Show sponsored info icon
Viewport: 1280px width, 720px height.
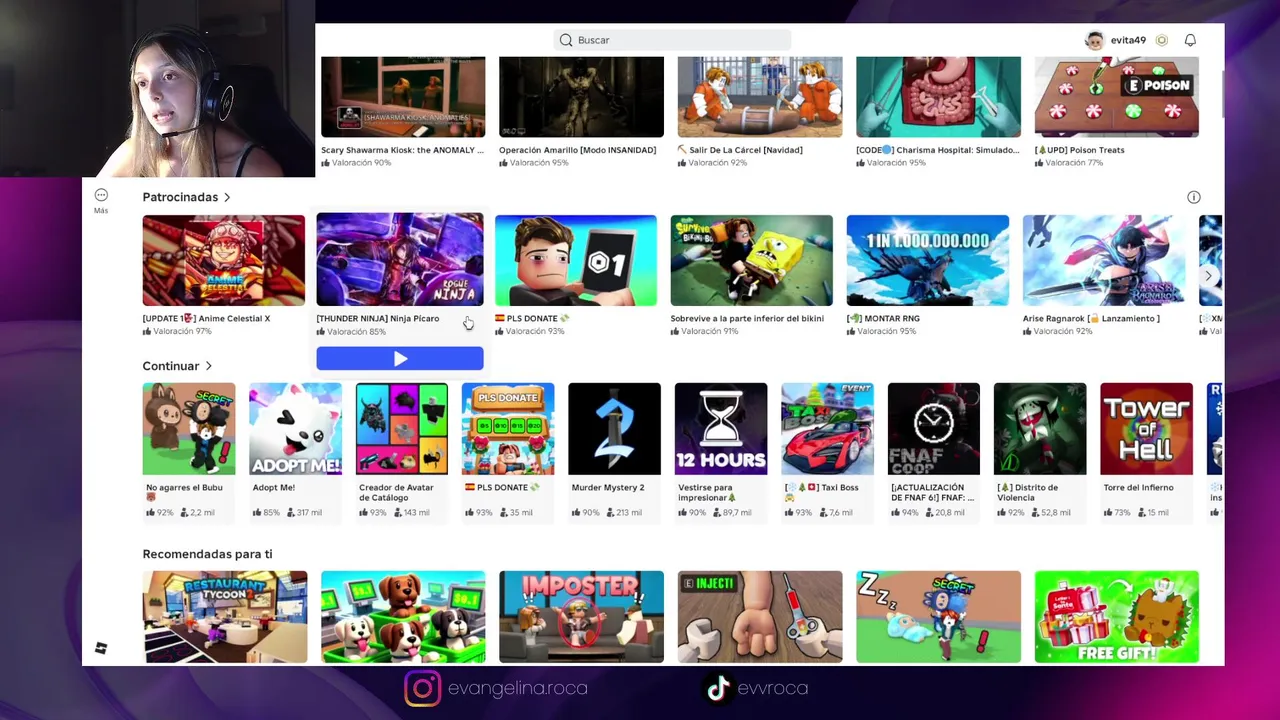click(x=1193, y=197)
